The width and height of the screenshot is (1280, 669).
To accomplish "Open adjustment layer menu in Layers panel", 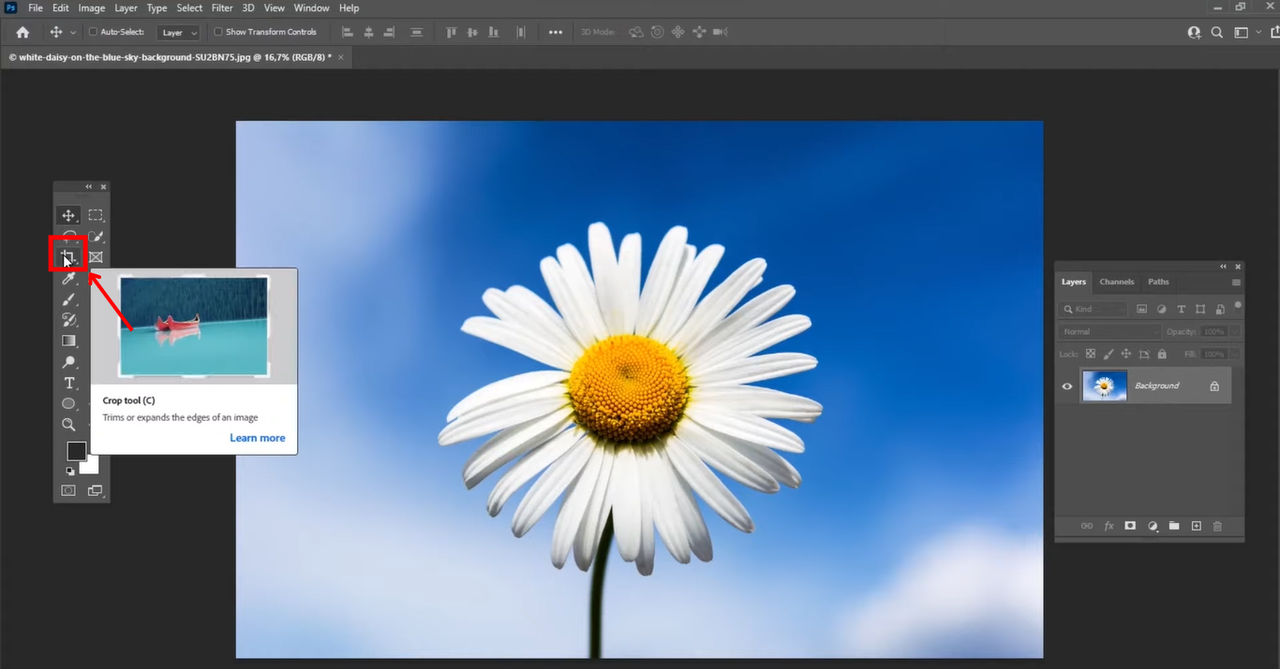I will pyautogui.click(x=1152, y=526).
